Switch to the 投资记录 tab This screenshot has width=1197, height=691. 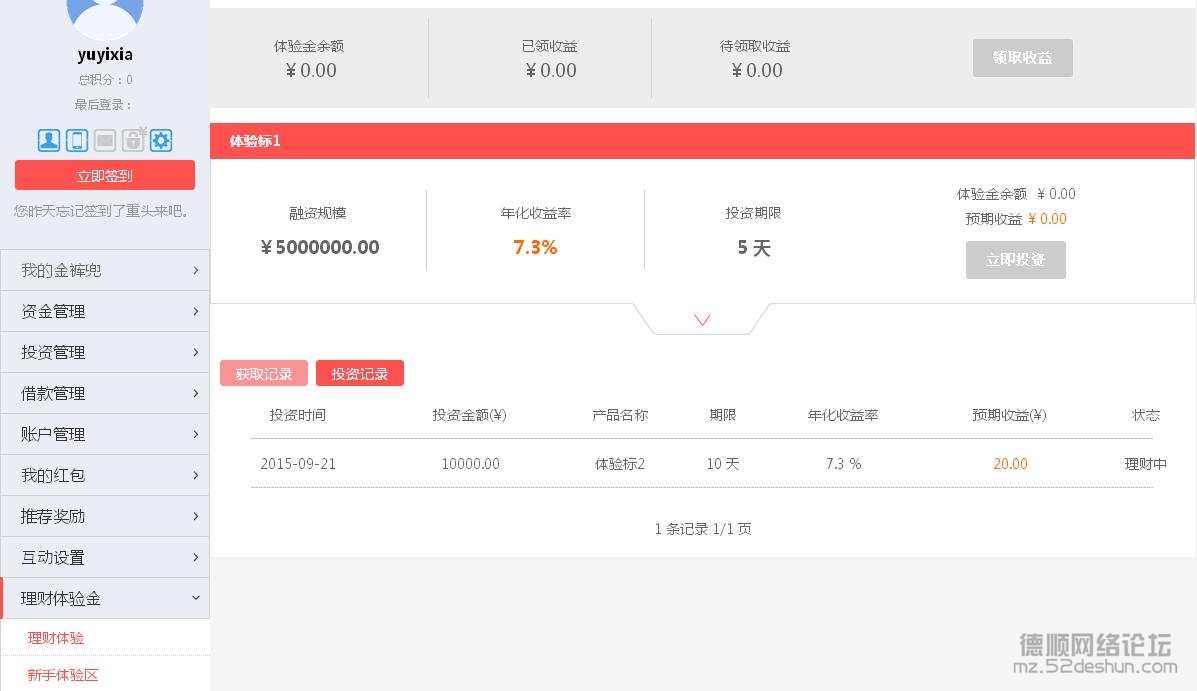pos(360,374)
